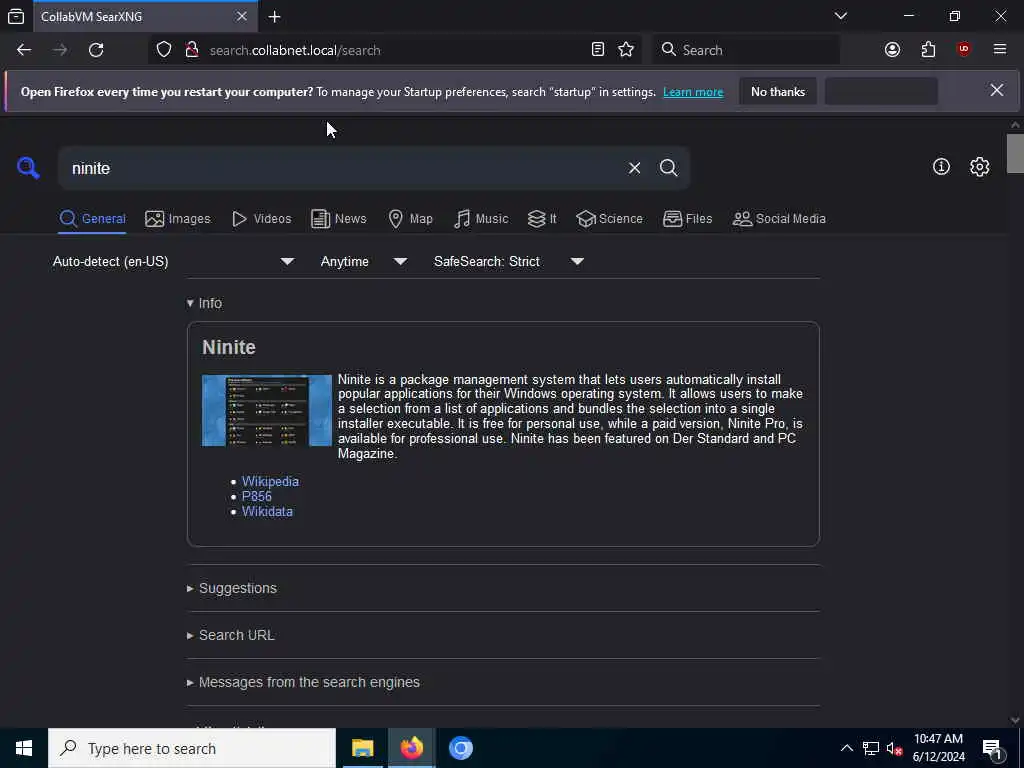Show hidden system tray icons

click(846, 748)
